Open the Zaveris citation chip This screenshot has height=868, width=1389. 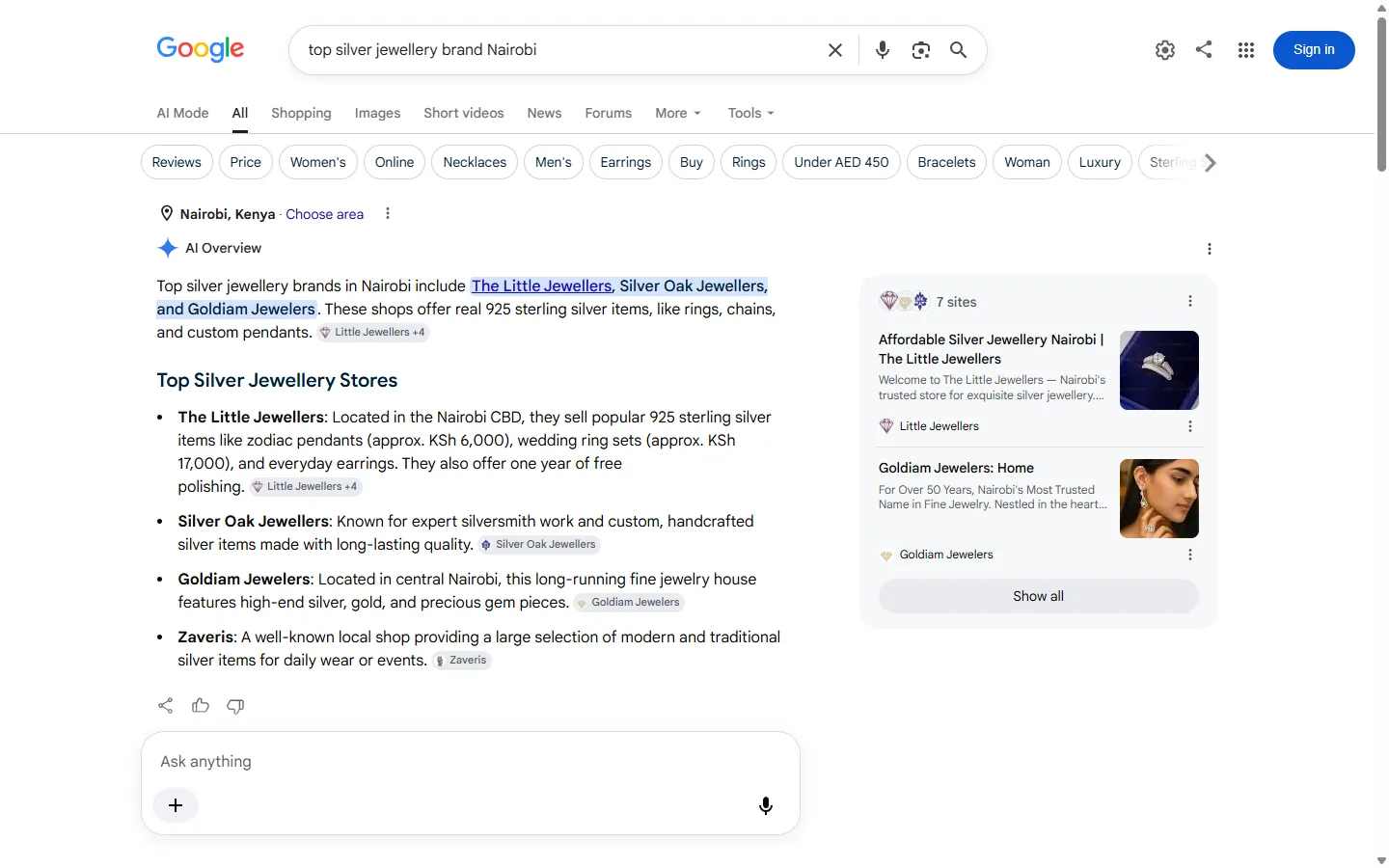pos(461,661)
